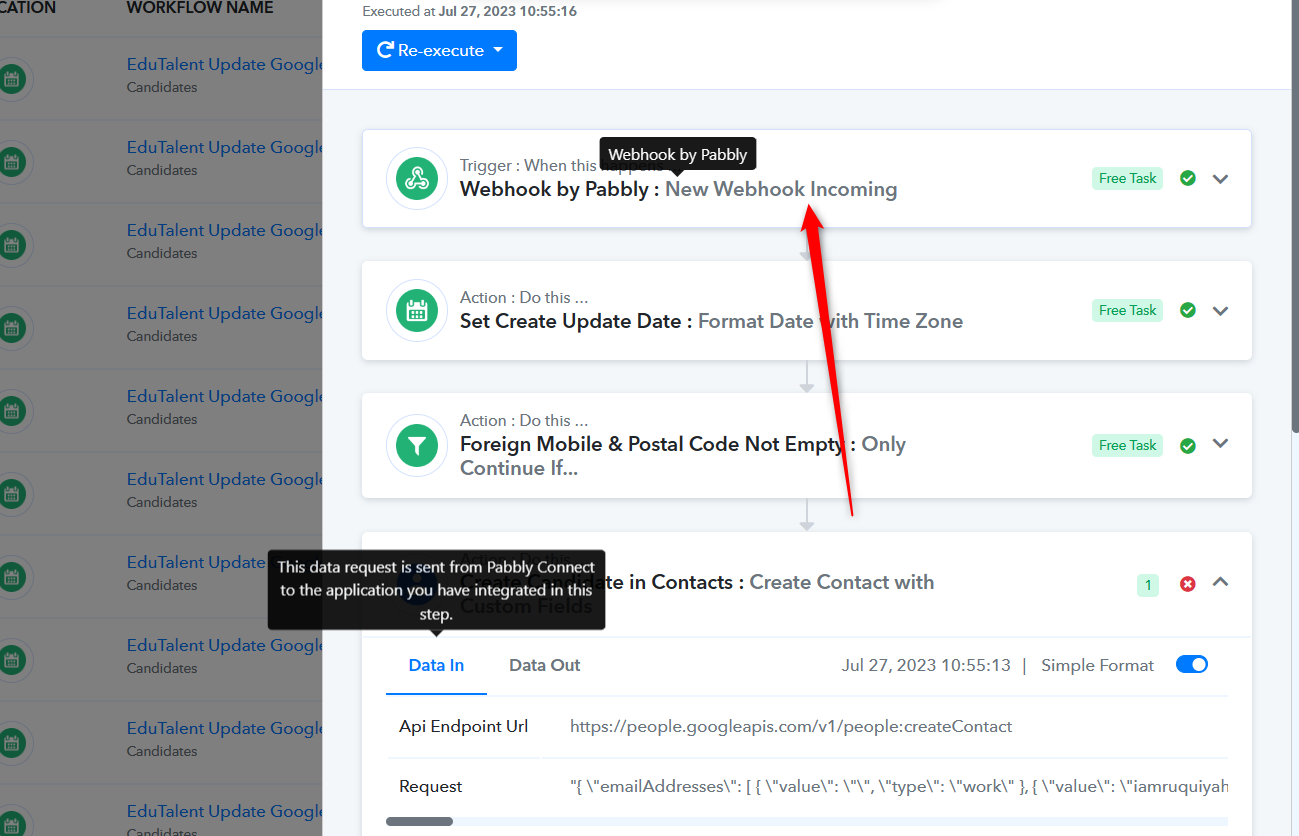Click the Jul 27, 2023 10:55:13 timestamp
This screenshot has width=1299, height=836.
click(926, 665)
